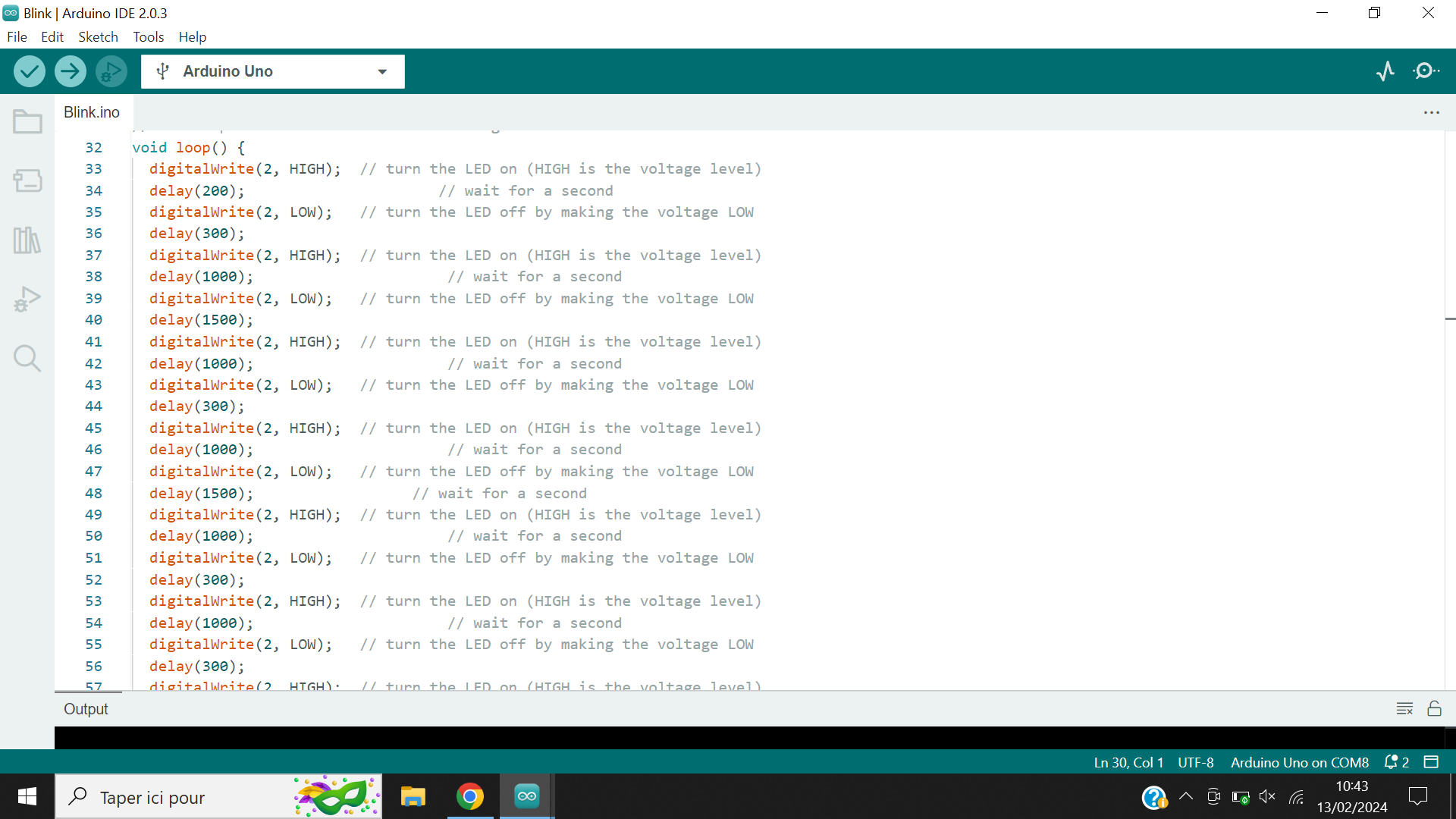This screenshot has height=819, width=1456.
Task: Open the Serial Monitor
Action: click(x=1426, y=71)
